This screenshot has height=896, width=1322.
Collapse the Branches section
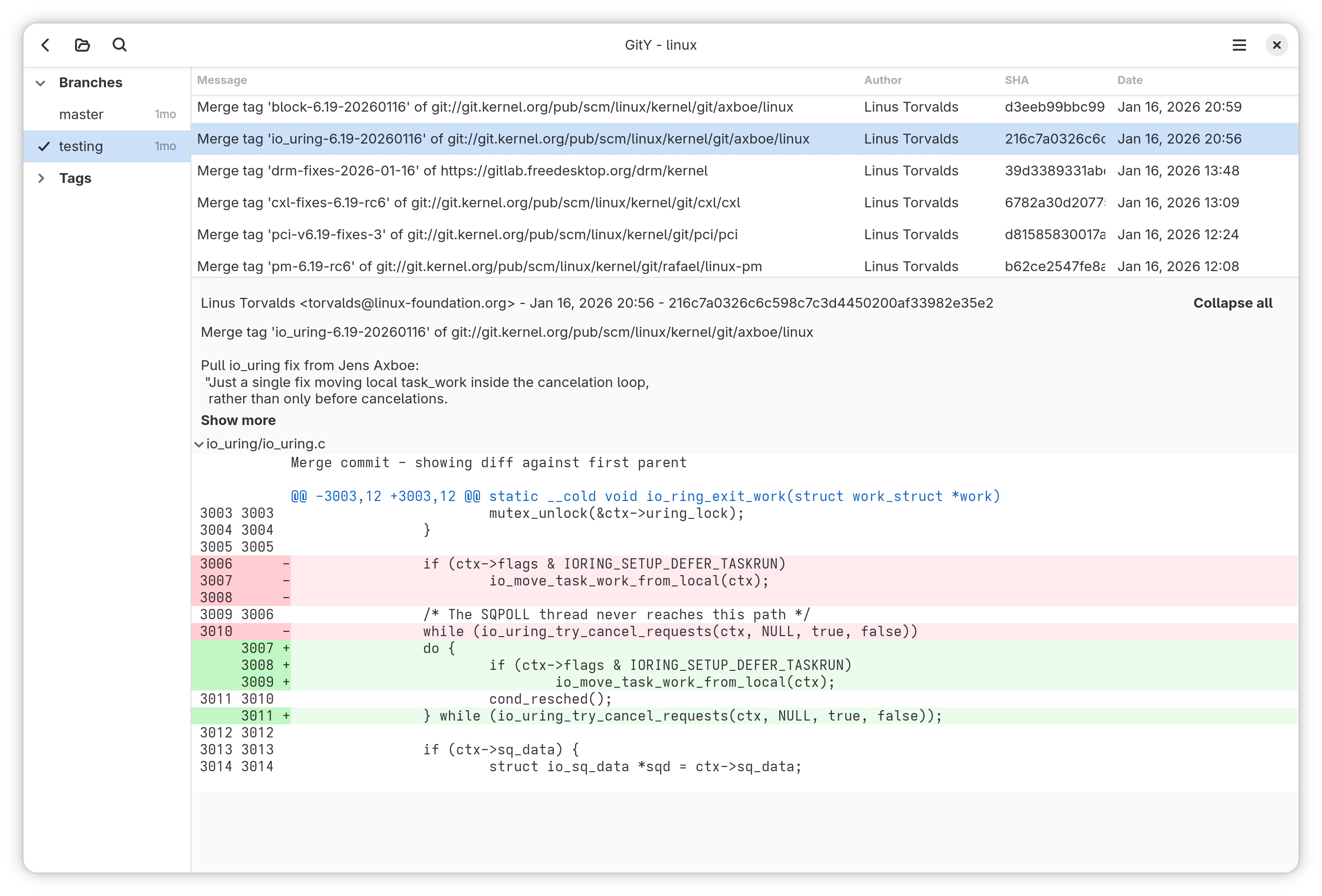[x=40, y=83]
